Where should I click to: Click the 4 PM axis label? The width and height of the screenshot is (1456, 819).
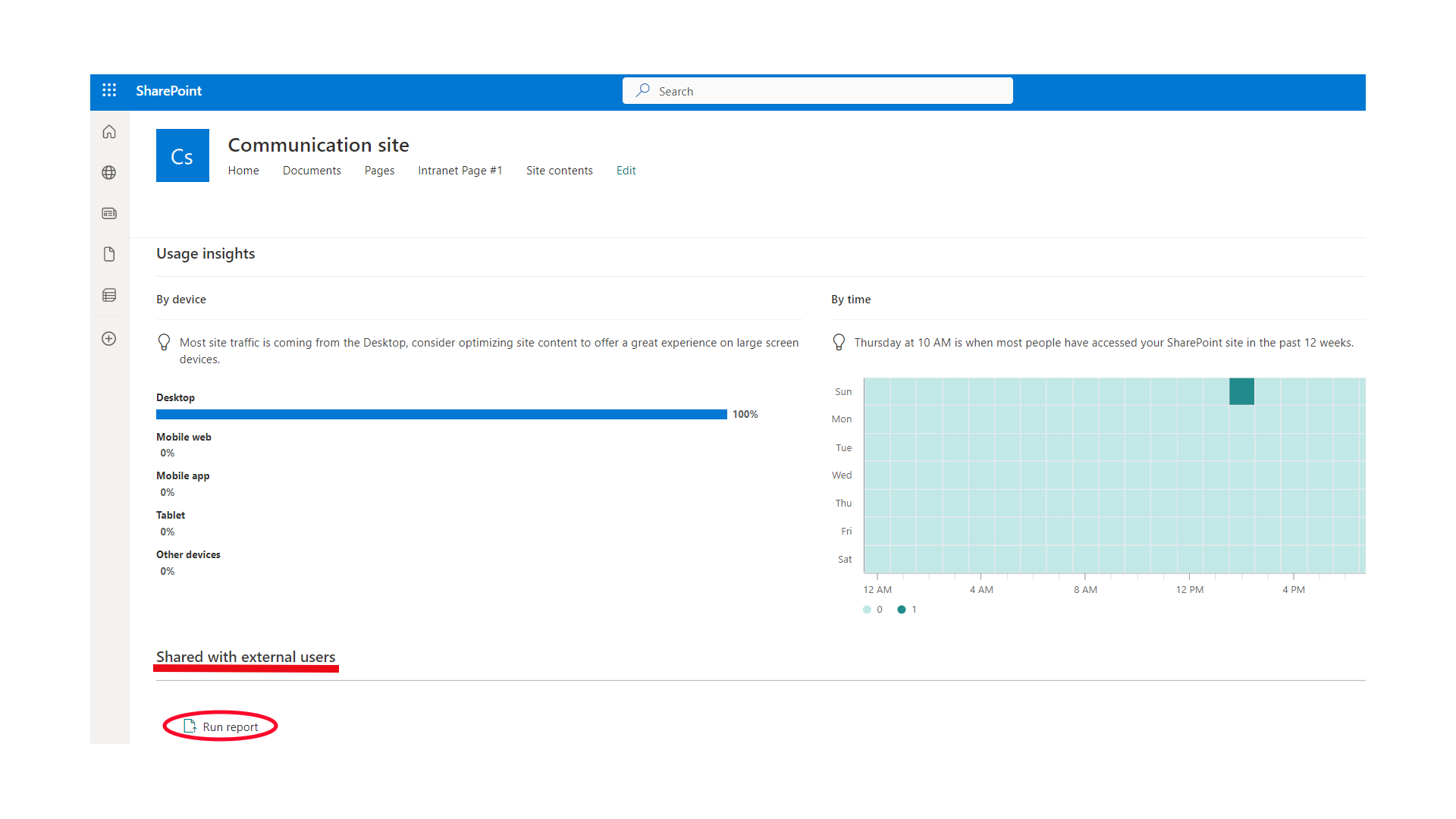coord(1294,590)
